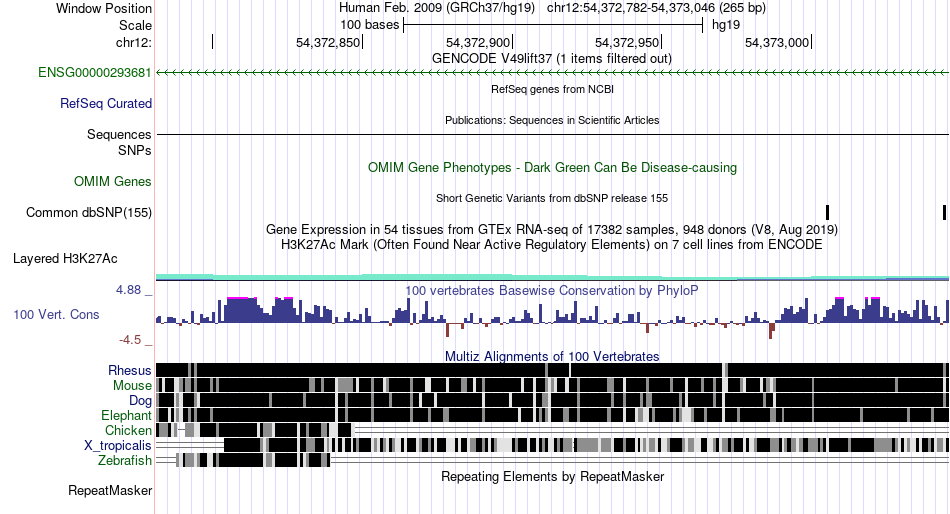This screenshot has width=950, height=514.
Task: Select the Zebrafish alignment row label
Action: click(x=125, y=461)
